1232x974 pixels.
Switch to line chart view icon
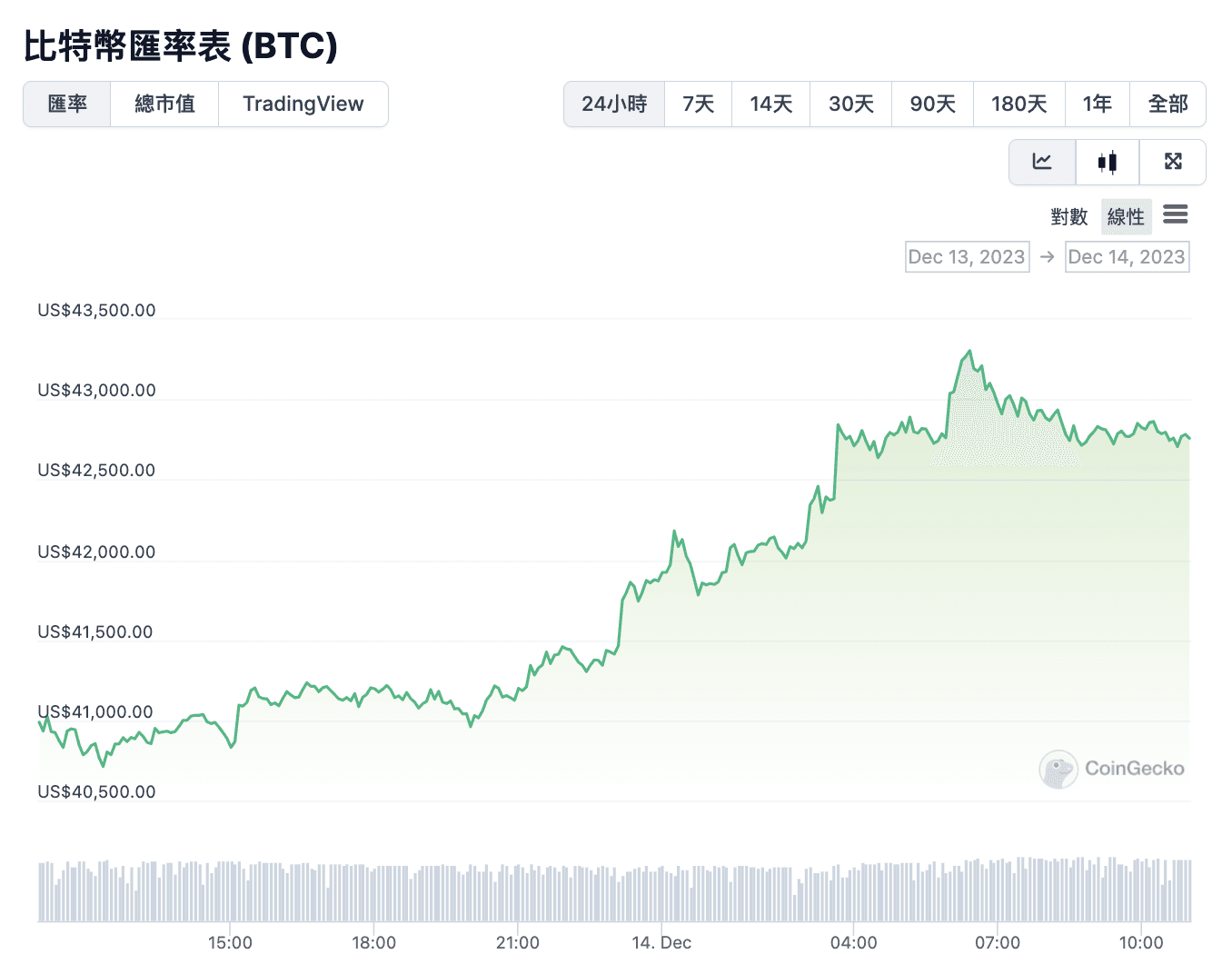click(x=1042, y=162)
